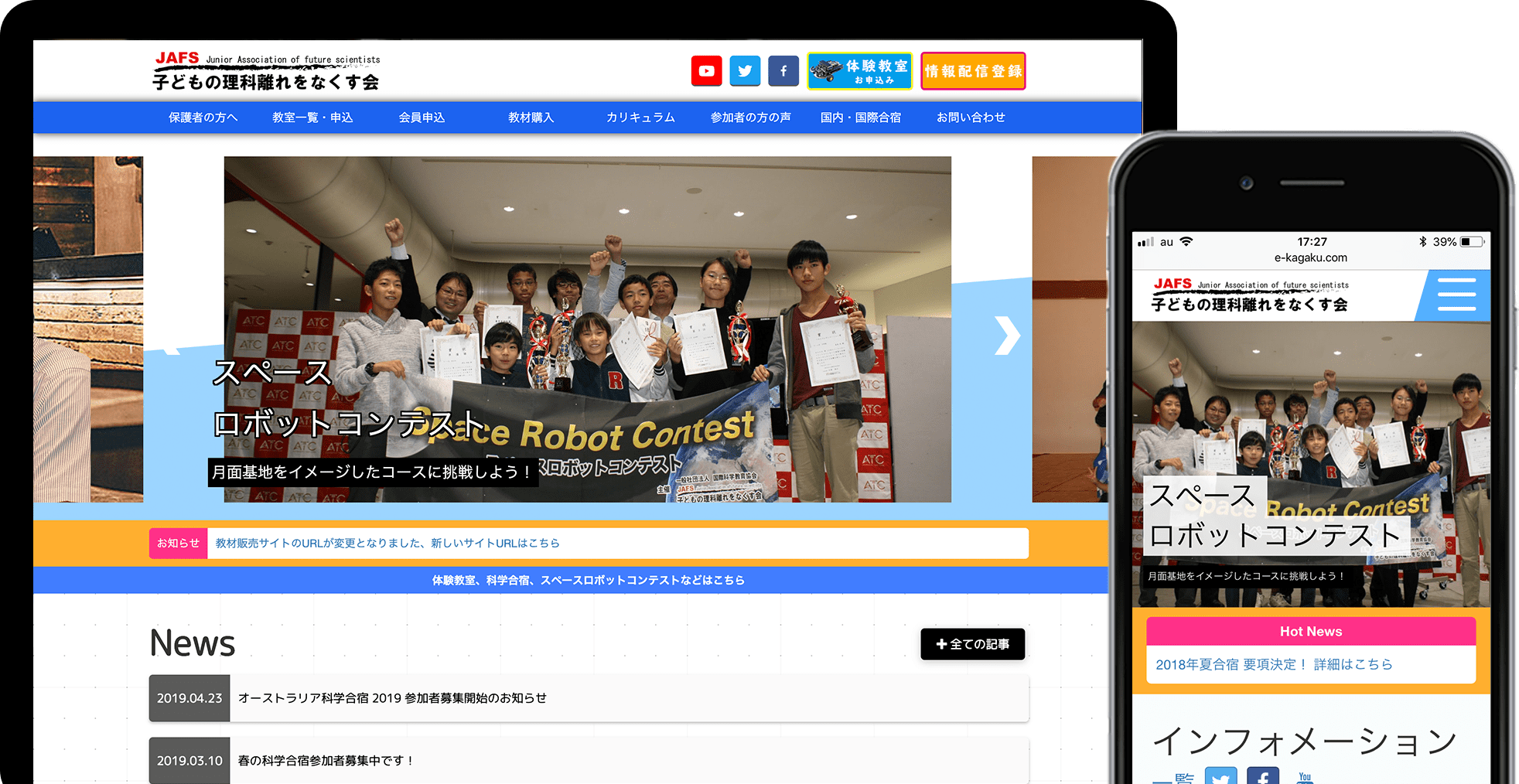Click the 2018年夏合宿 Hot News link on mobile
The height and width of the screenshot is (784, 1519).
click(1273, 664)
